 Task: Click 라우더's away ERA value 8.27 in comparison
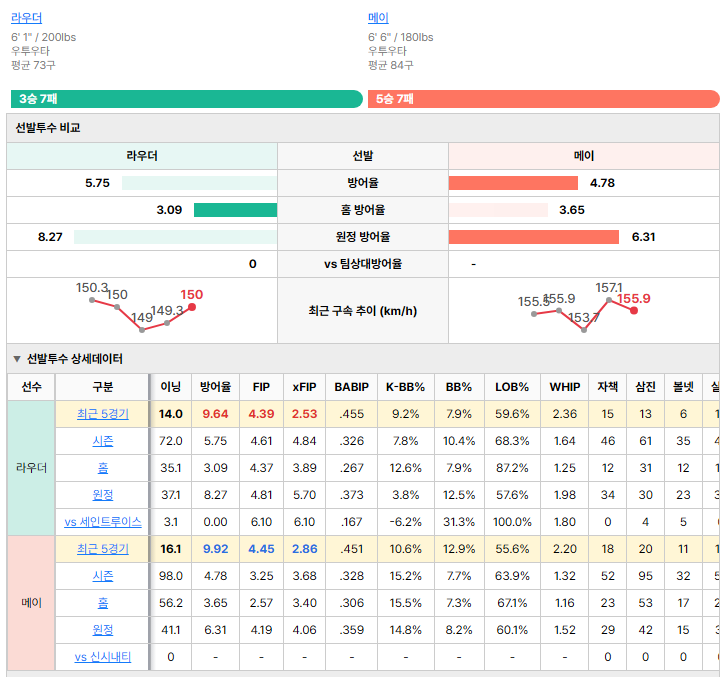pyautogui.click(x=50, y=237)
